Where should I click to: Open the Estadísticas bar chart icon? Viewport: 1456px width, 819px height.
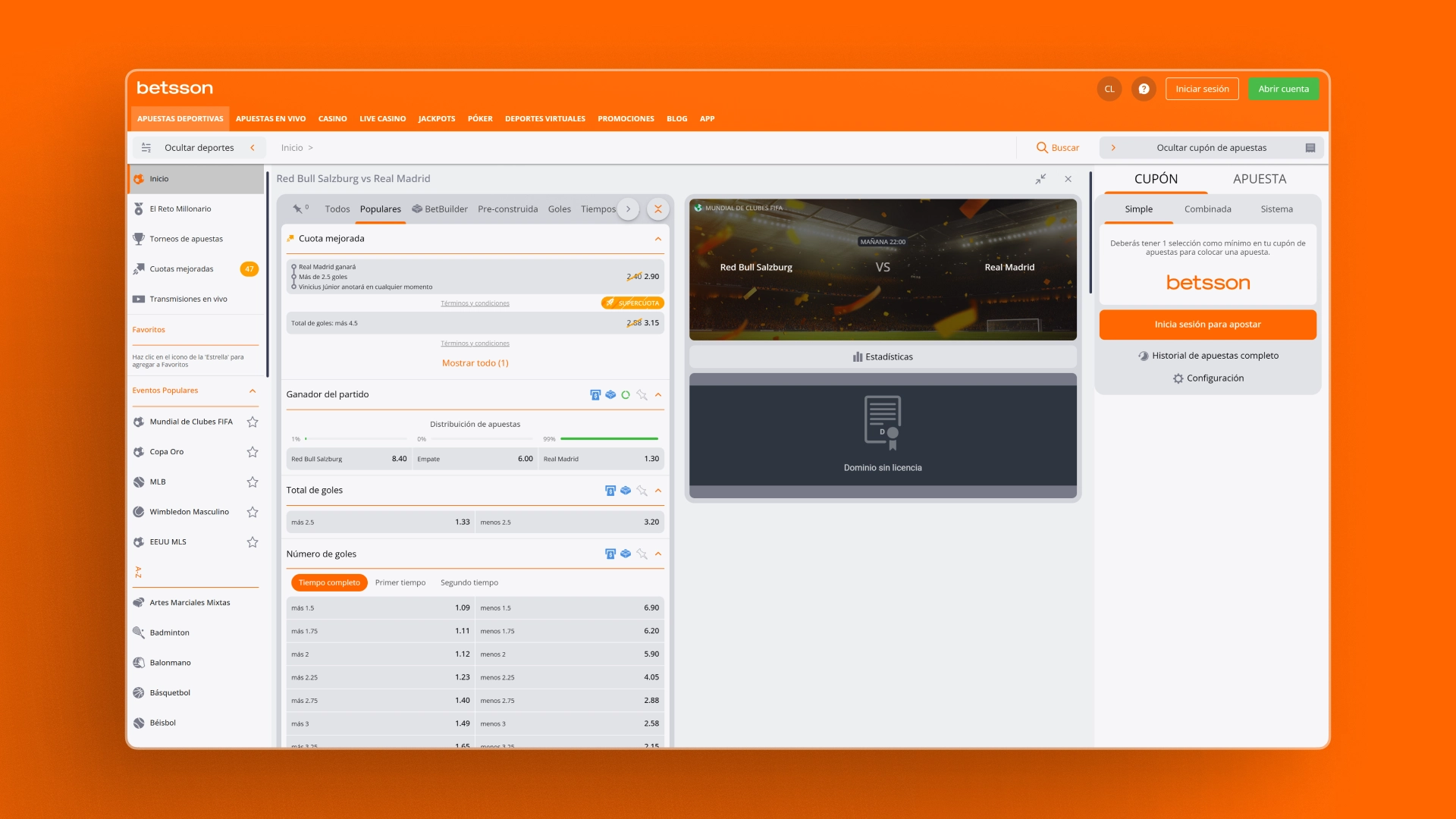click(x=858, y=356)
